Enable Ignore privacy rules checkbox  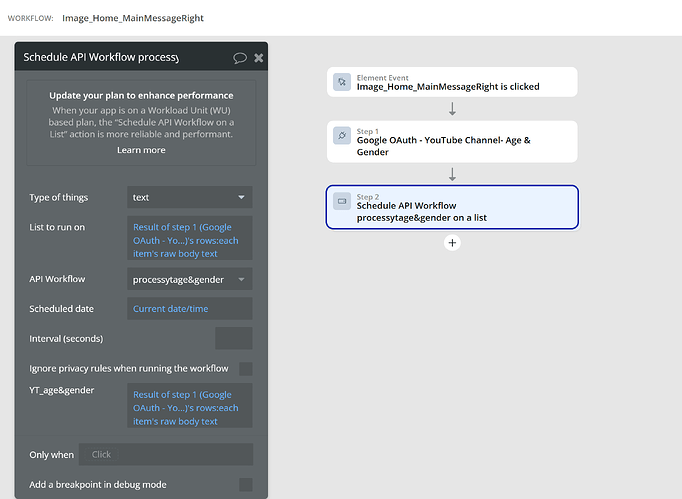click(x=245, y=369)
